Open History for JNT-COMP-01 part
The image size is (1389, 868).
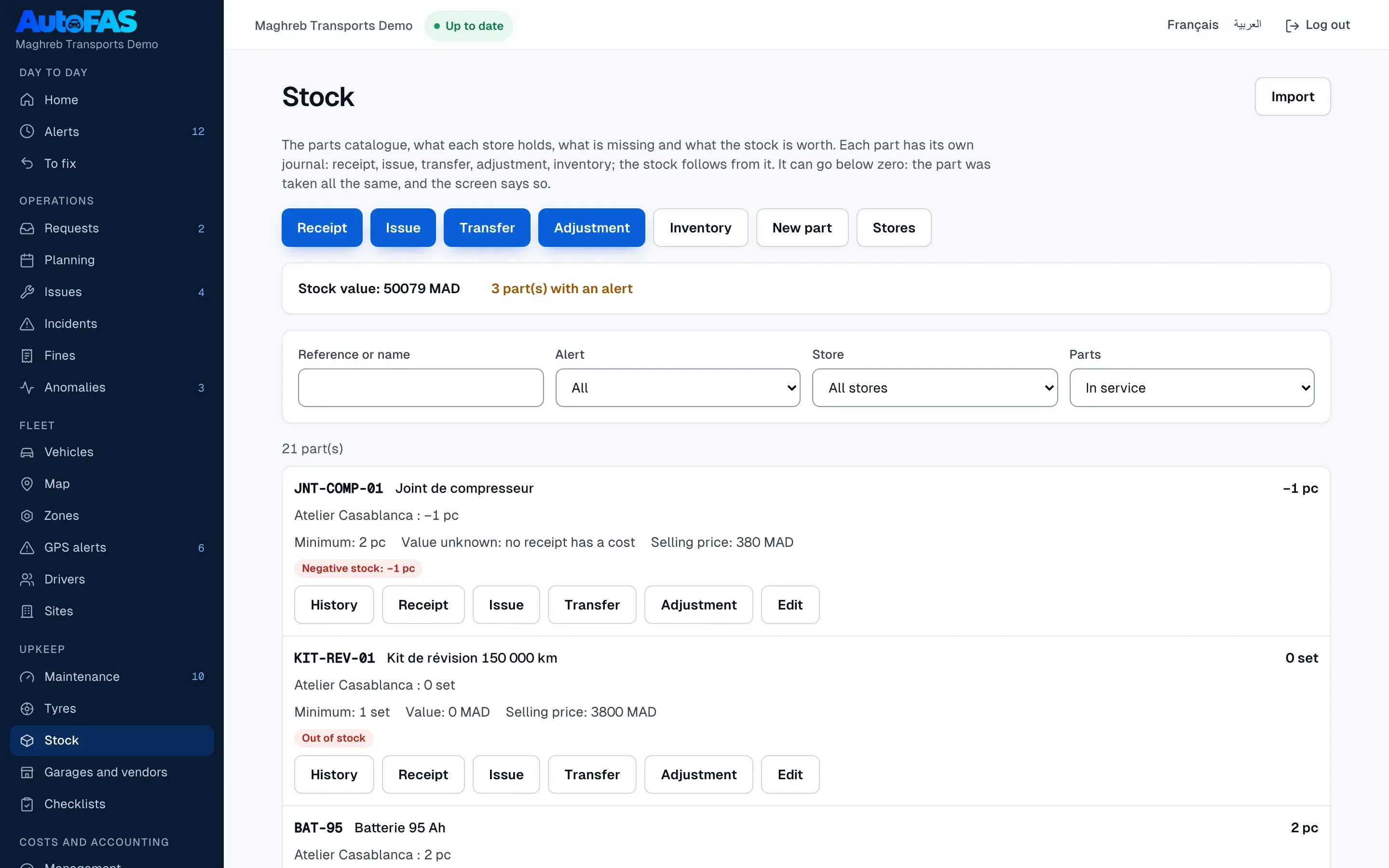[334, 605]
